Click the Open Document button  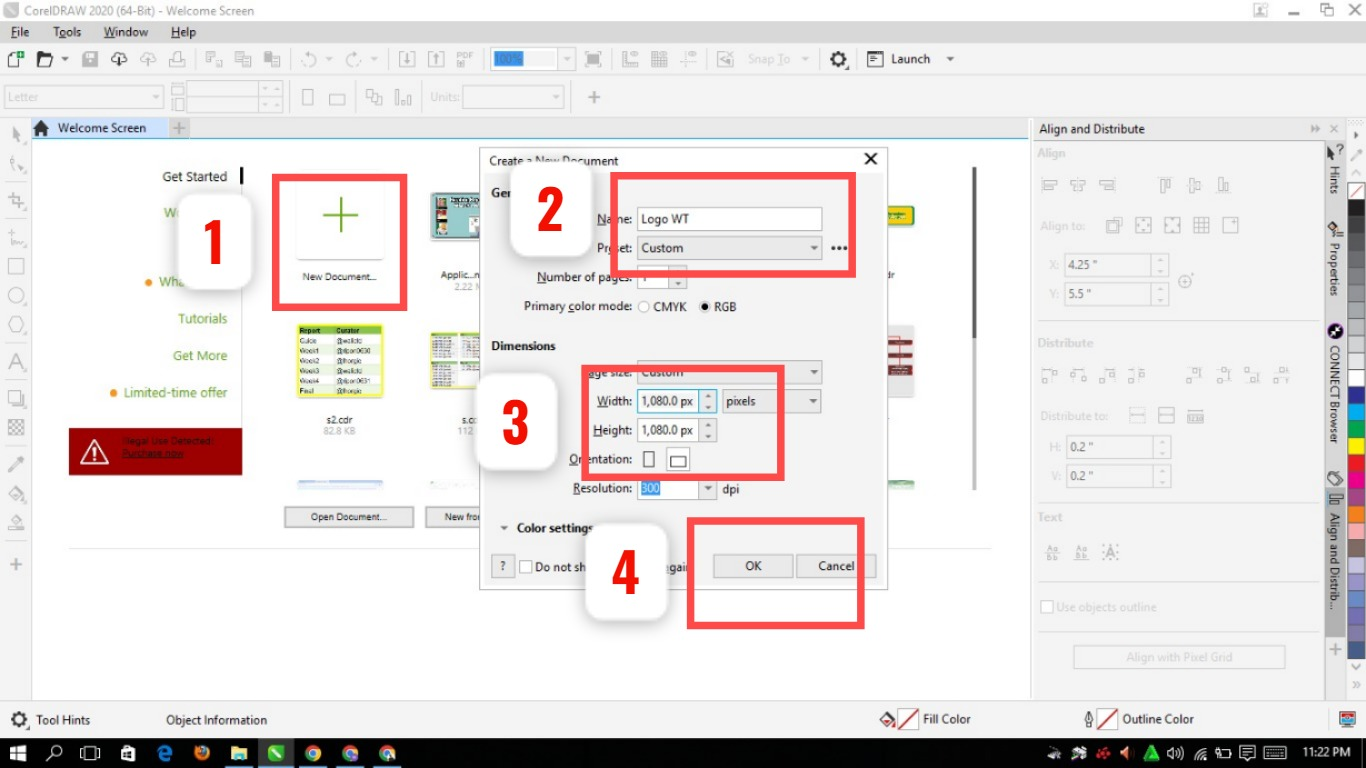tap(349, 517)
